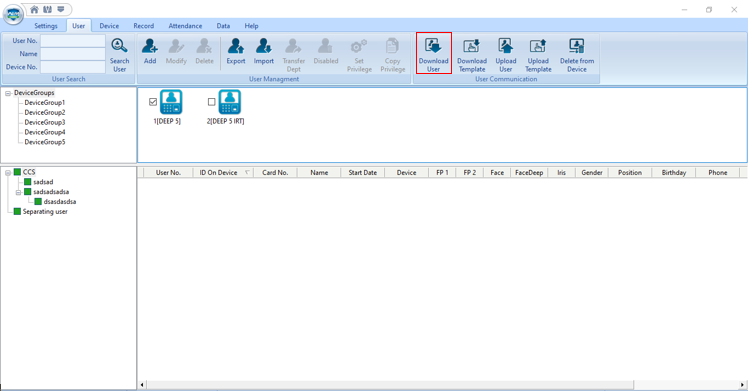Screen dimensions: 749x391
Task: Focus the Device No. search field
Action: [73, 67]
